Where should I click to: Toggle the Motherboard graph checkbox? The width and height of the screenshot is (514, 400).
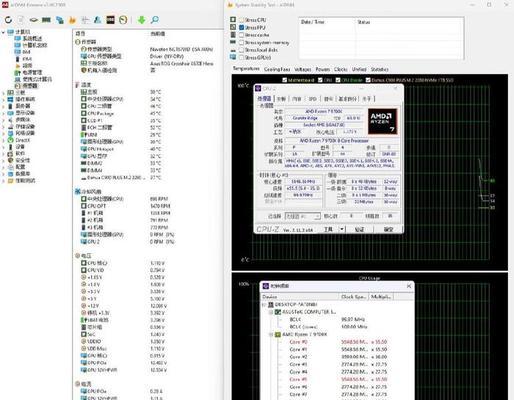click(285, 80)
